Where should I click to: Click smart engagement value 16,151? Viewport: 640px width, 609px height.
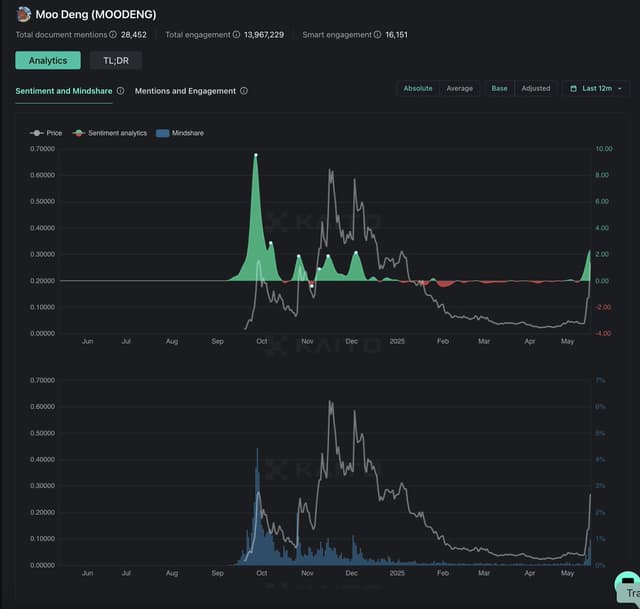396,35
